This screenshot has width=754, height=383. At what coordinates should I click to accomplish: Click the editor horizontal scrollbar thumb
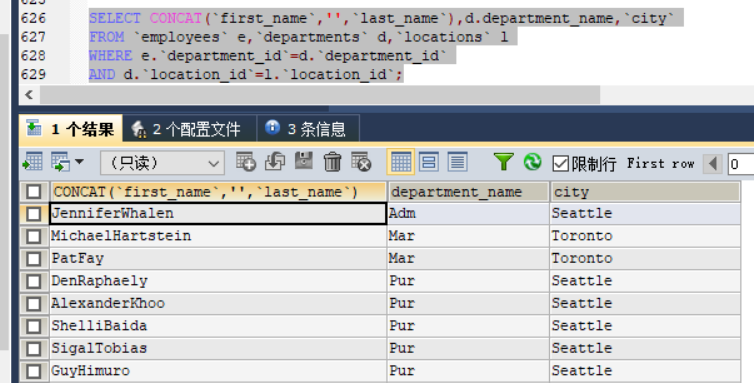coord(320,95)
